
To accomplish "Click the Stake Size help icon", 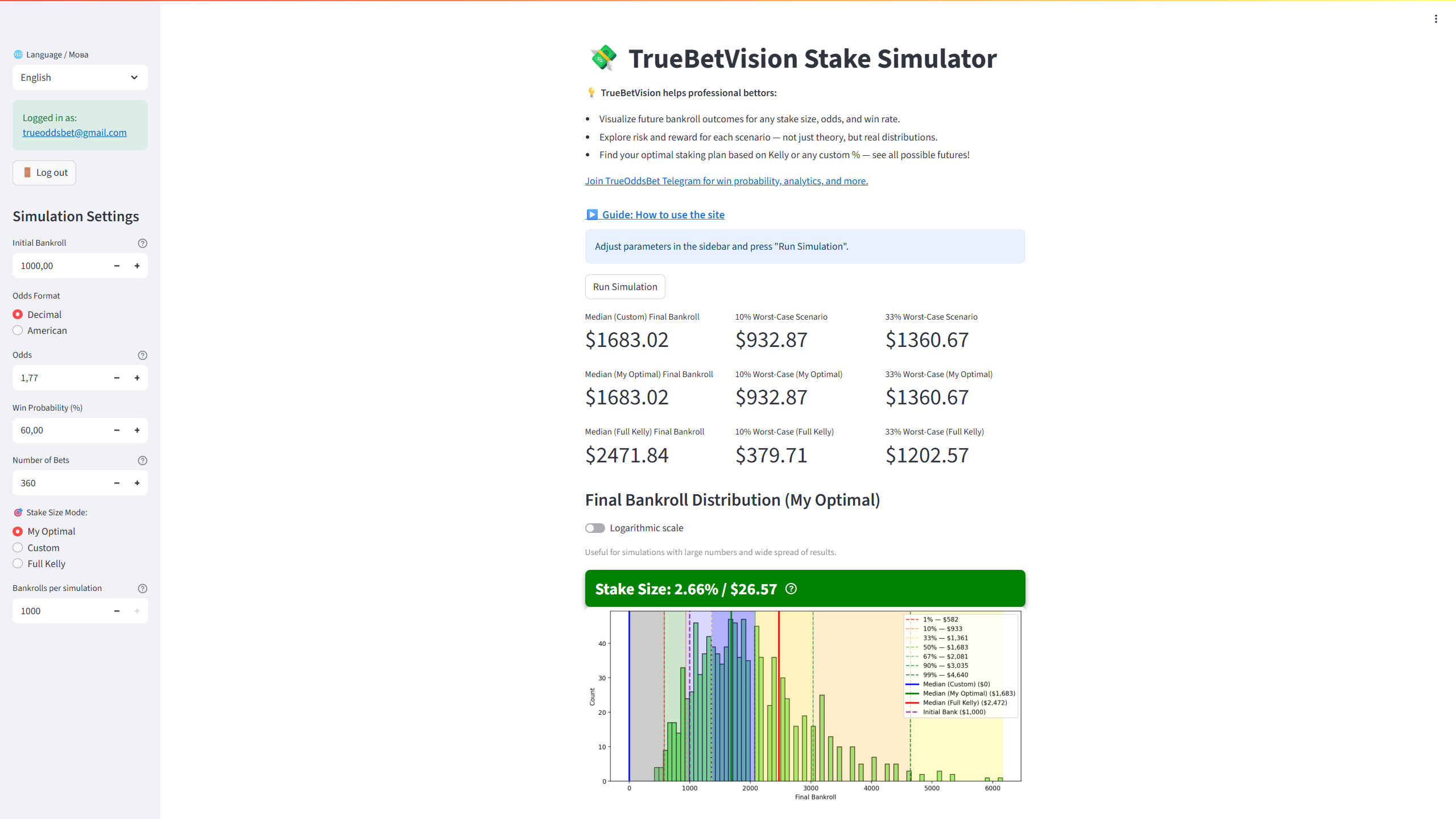I will tap(791, 589).
